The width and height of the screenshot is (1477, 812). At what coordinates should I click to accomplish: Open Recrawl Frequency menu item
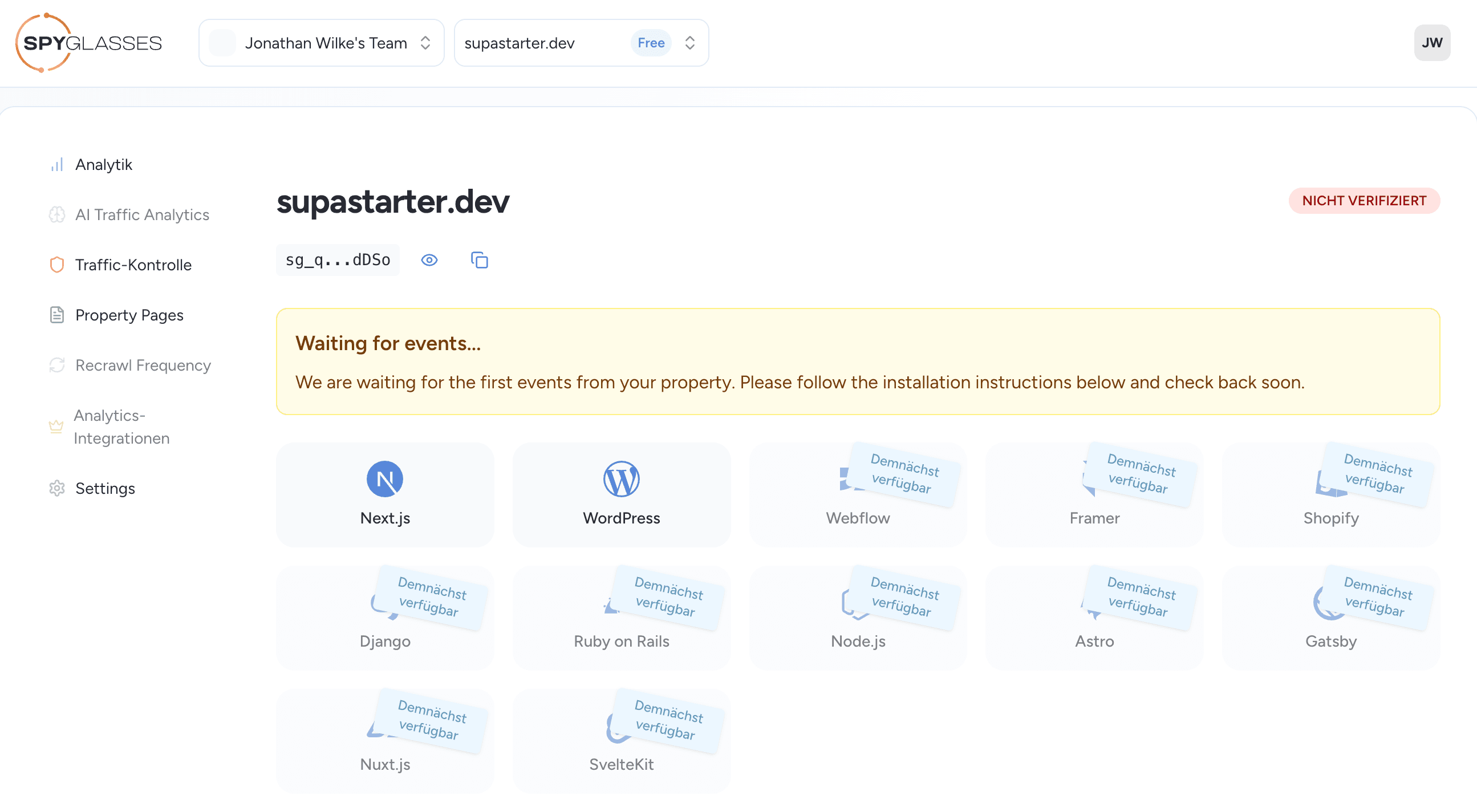tap(143, 366)
